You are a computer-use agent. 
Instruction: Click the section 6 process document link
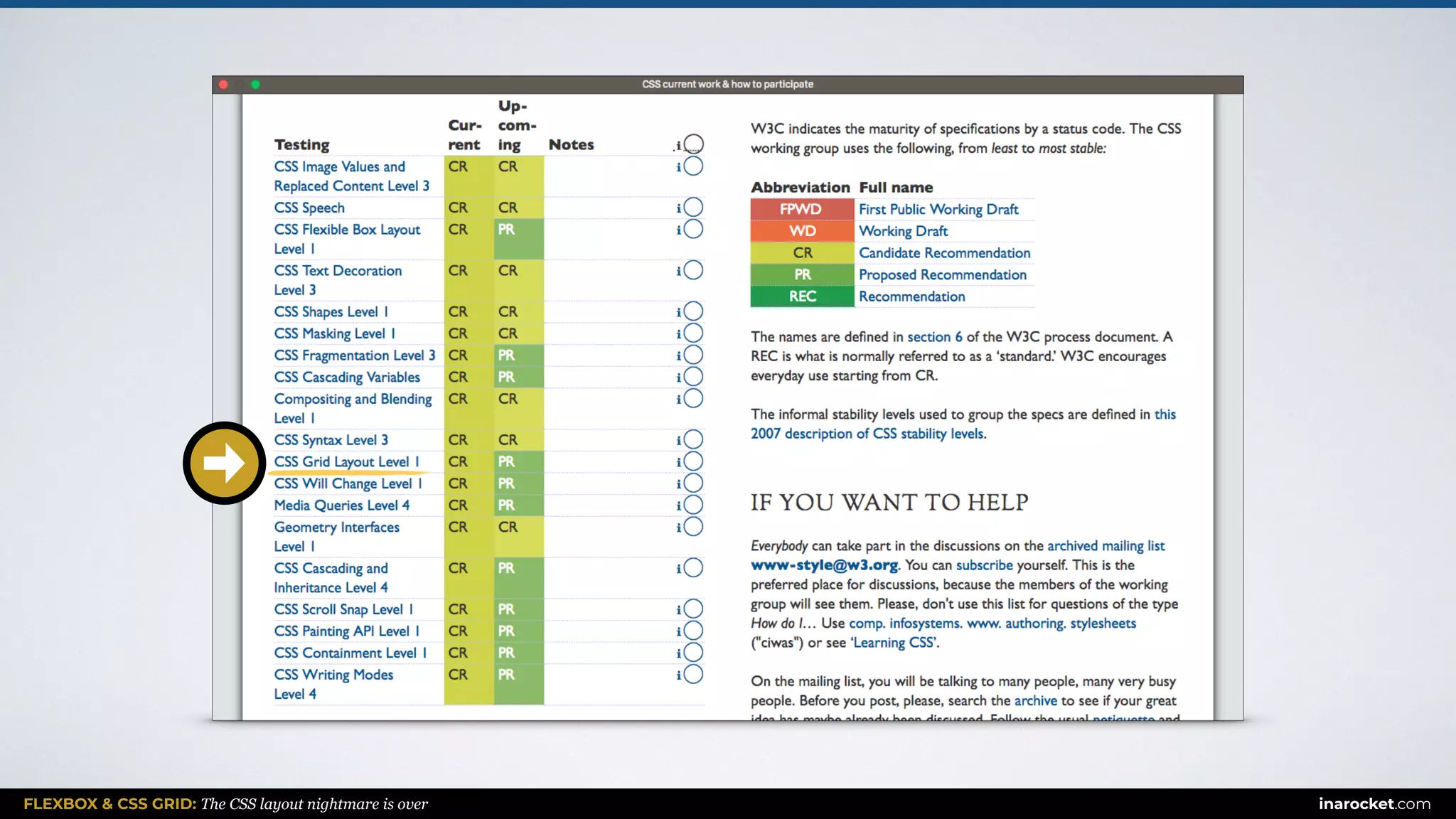click(x=934, y=337)
